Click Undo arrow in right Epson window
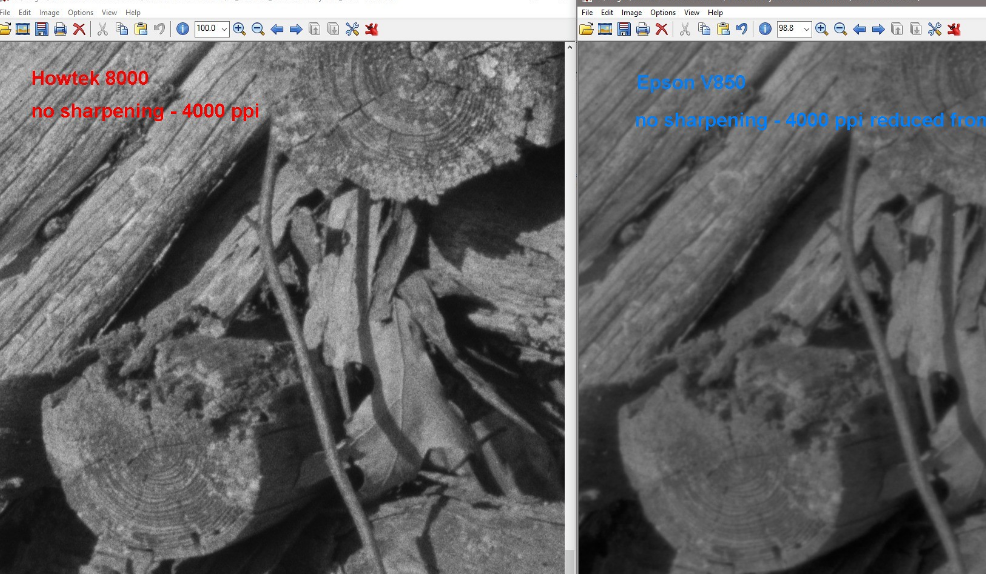Image resolution: width=986 pixels, height=574 pixels. (x=741, y=29)
